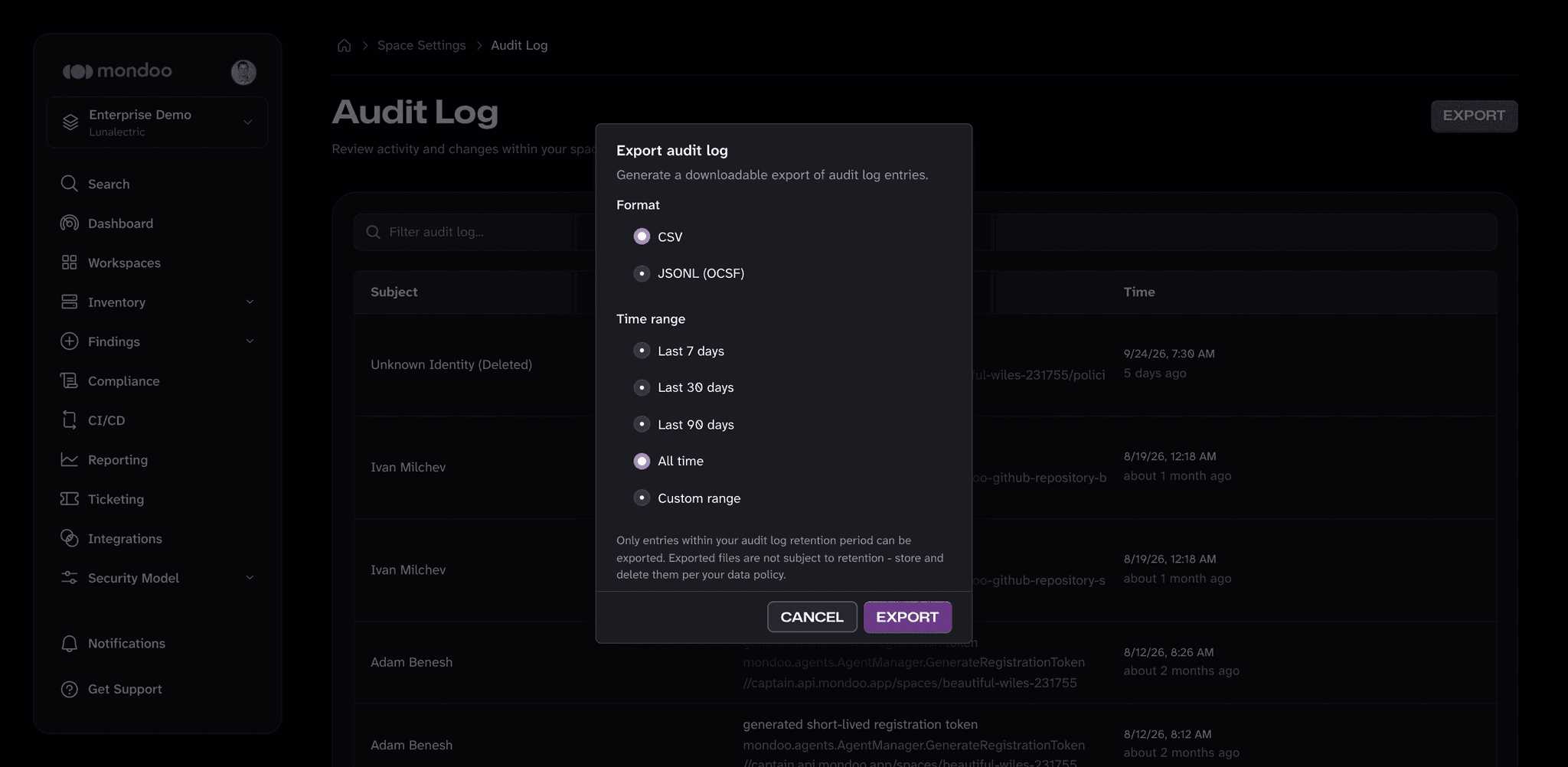This screenshot has width=1568, height=767.
Task: Click the Integrations icon
Action: [69, 538]
